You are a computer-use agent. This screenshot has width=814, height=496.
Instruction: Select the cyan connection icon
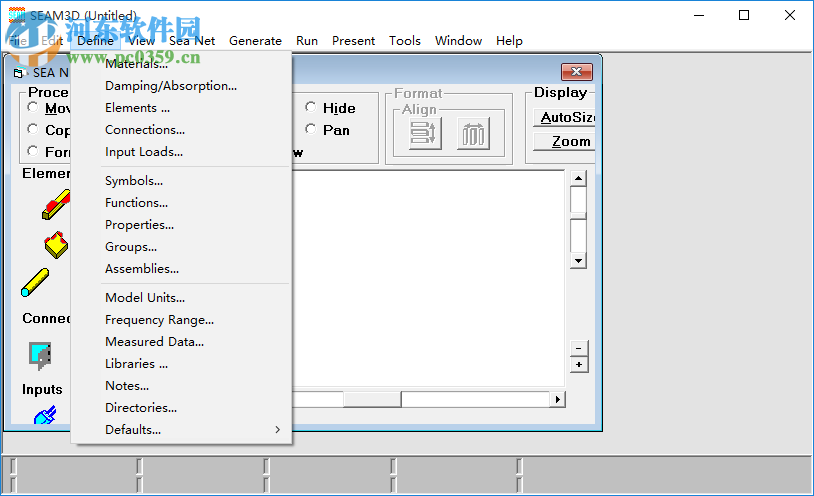40,356
